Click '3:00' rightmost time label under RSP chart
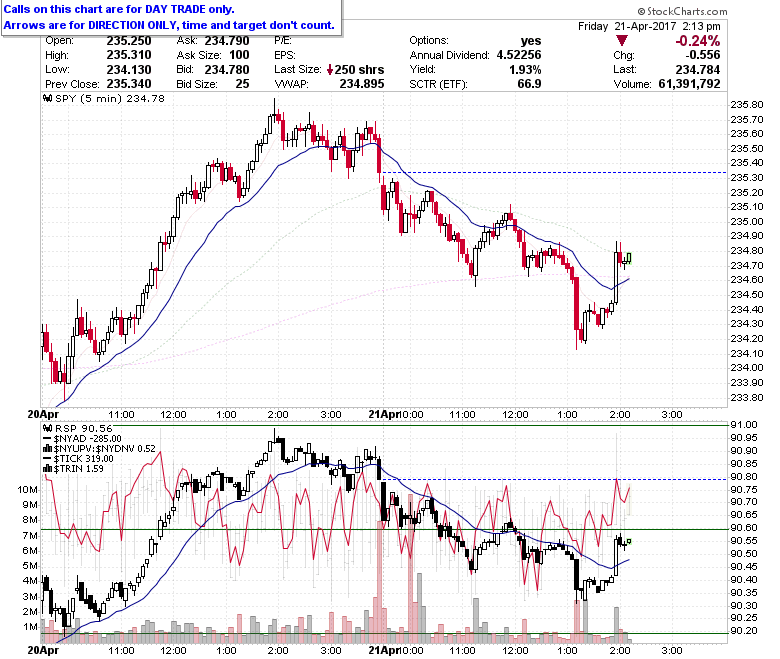 point(672,651)
